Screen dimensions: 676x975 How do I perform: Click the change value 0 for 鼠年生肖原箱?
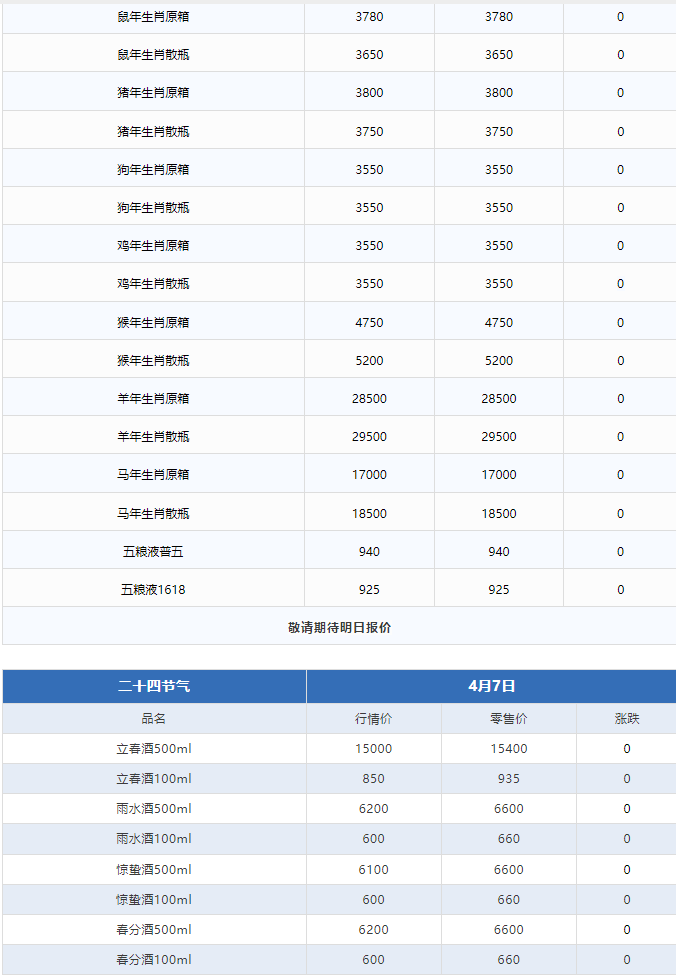(x=621, y=17)
